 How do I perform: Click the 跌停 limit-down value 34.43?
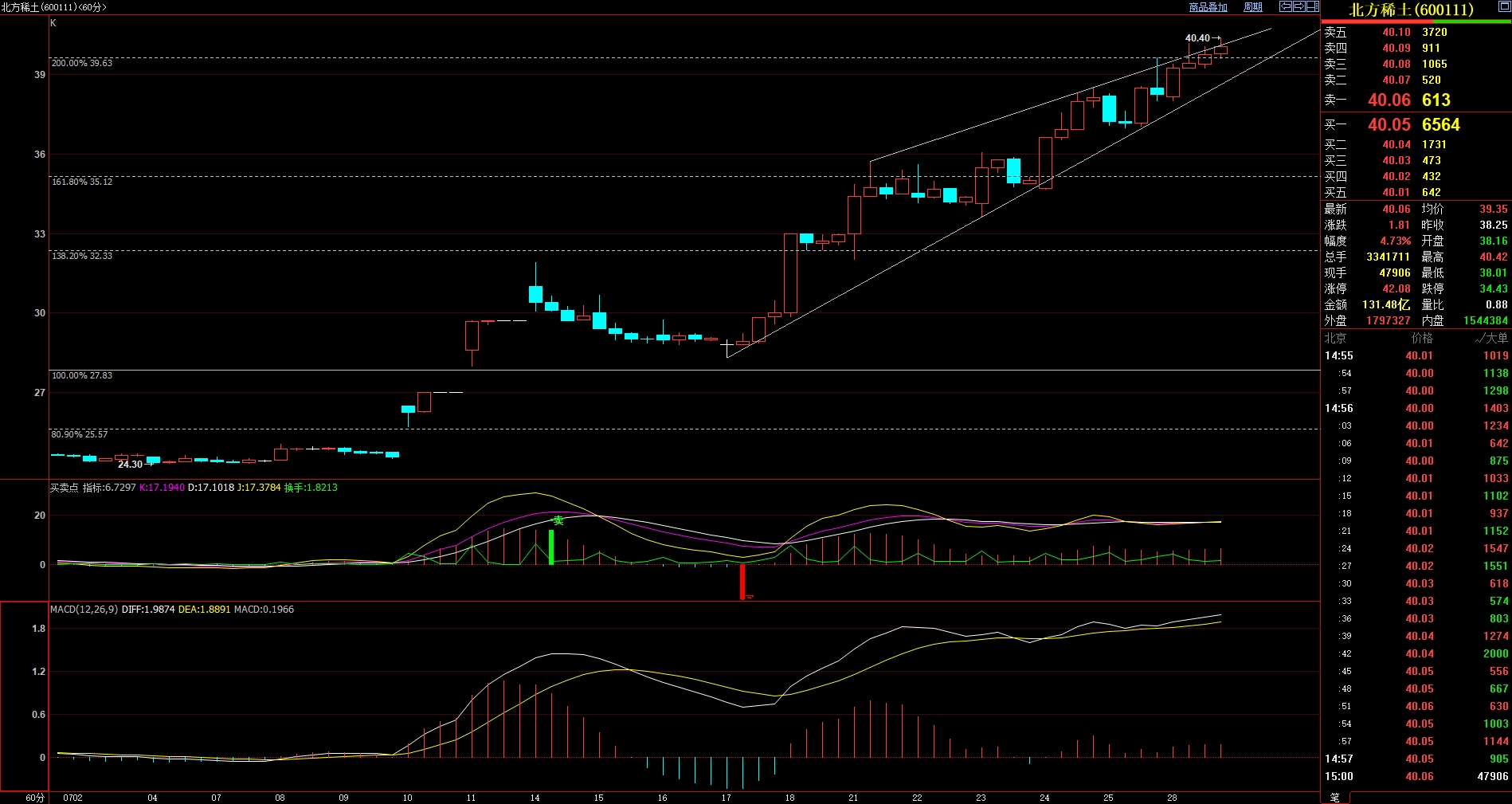[1494, 288]
